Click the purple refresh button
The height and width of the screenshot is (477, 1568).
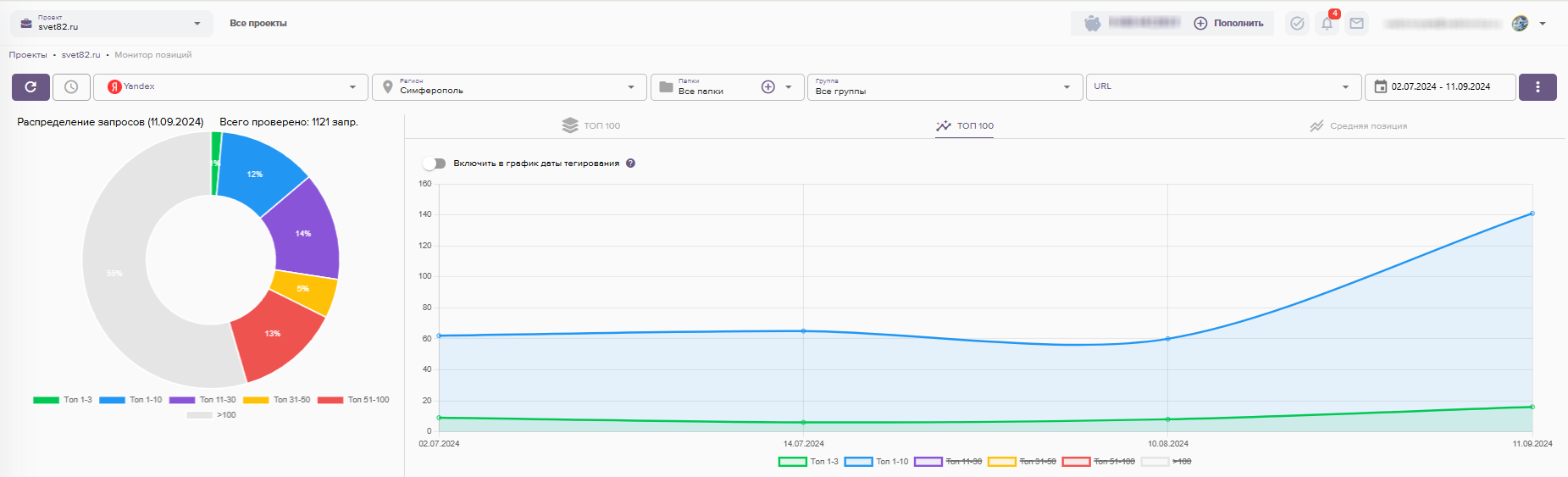tap(30, 86)
